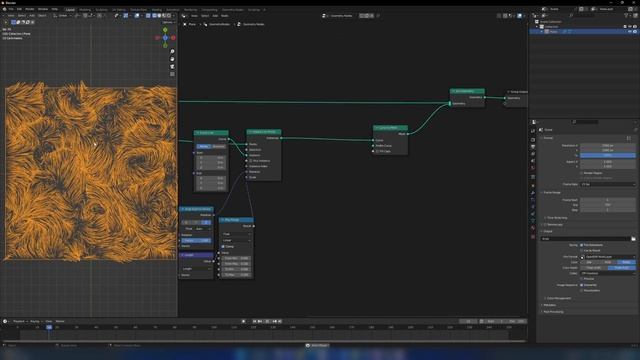Click the blue Z axis gizmo ball
Screen dimensions: 640x360
pyautogui.click(x=165, y=38)
